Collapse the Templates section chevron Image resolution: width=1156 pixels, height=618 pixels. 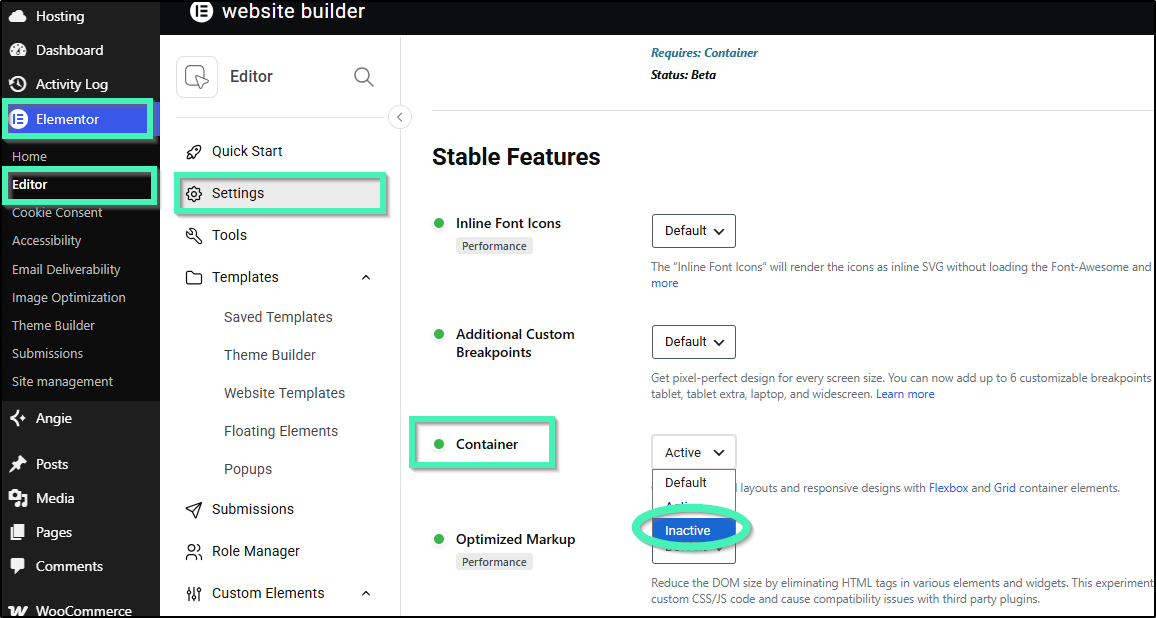click(366, 277)
